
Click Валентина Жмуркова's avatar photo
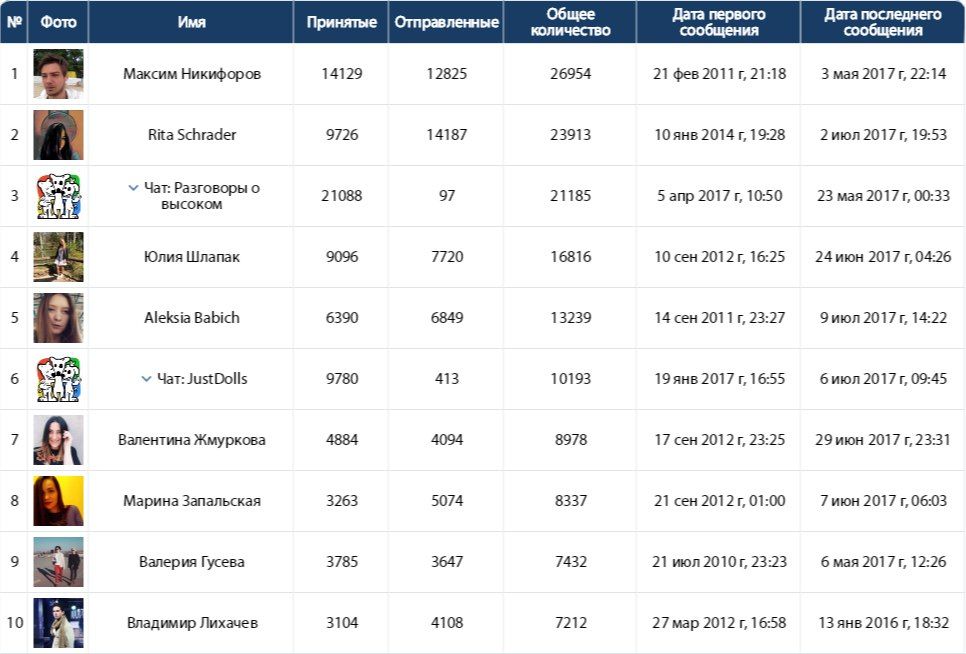58,440
